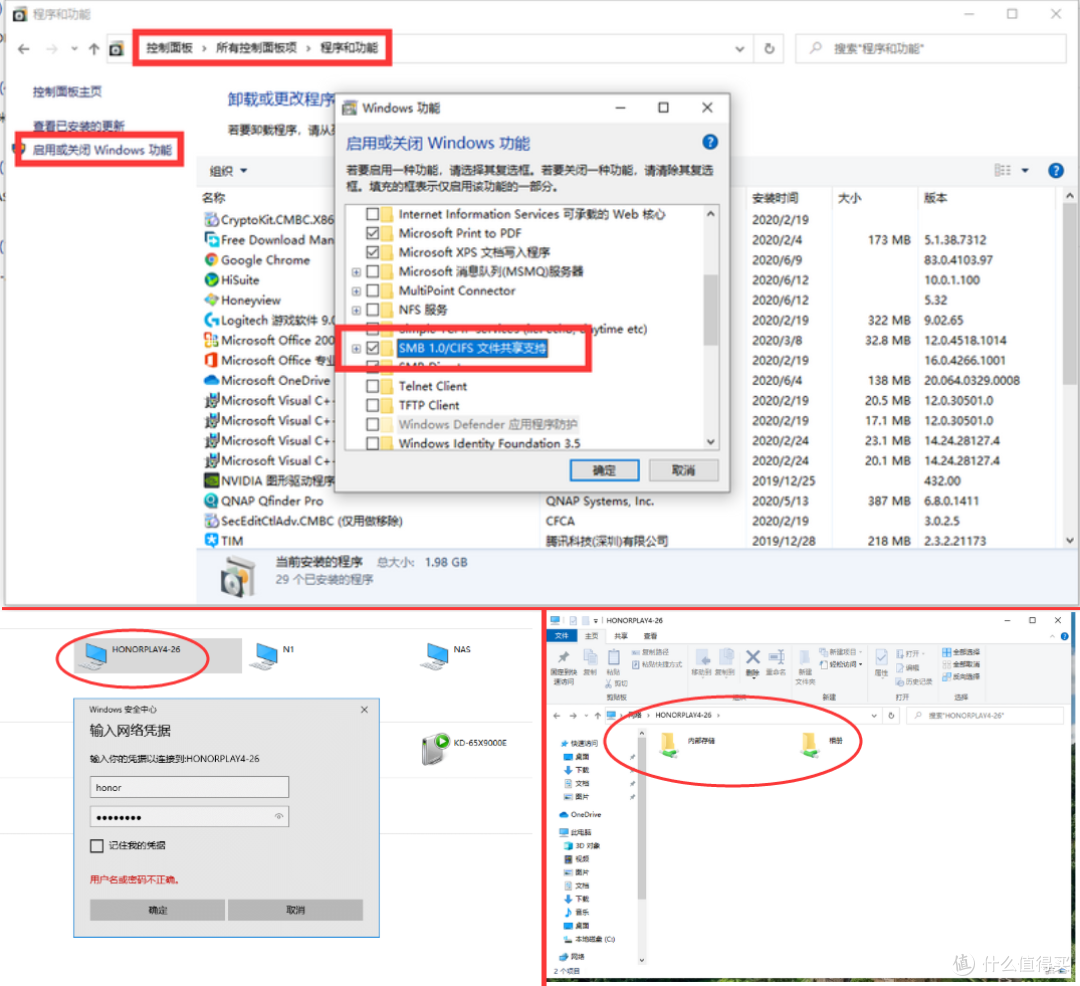Open the NAS network computer
The image size is (1080, 986).
[446, 655]
